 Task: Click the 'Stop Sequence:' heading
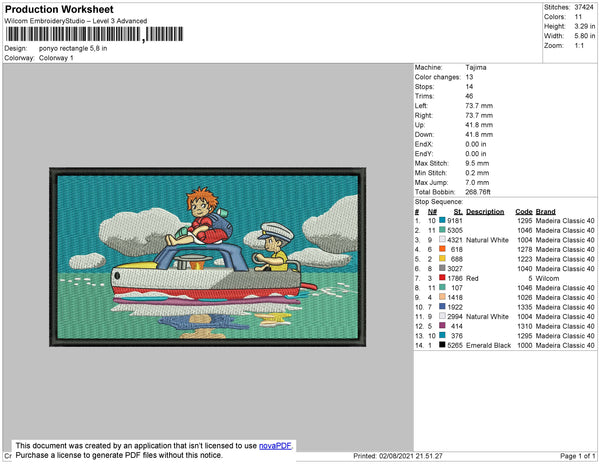[439, 202]
